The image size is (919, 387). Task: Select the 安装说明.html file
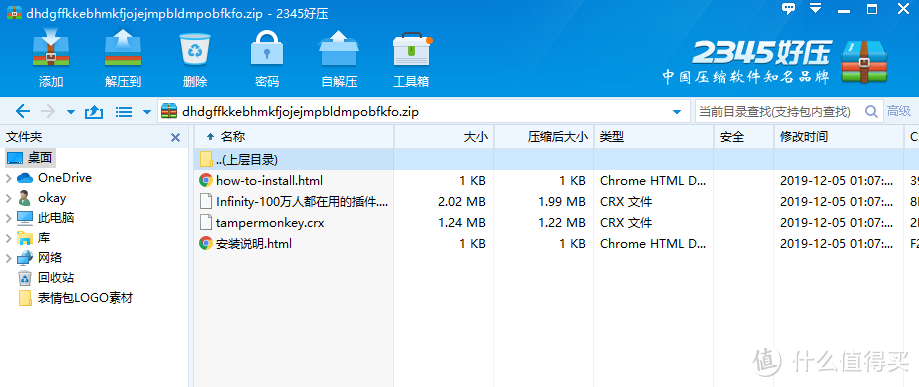click(254, 244)
